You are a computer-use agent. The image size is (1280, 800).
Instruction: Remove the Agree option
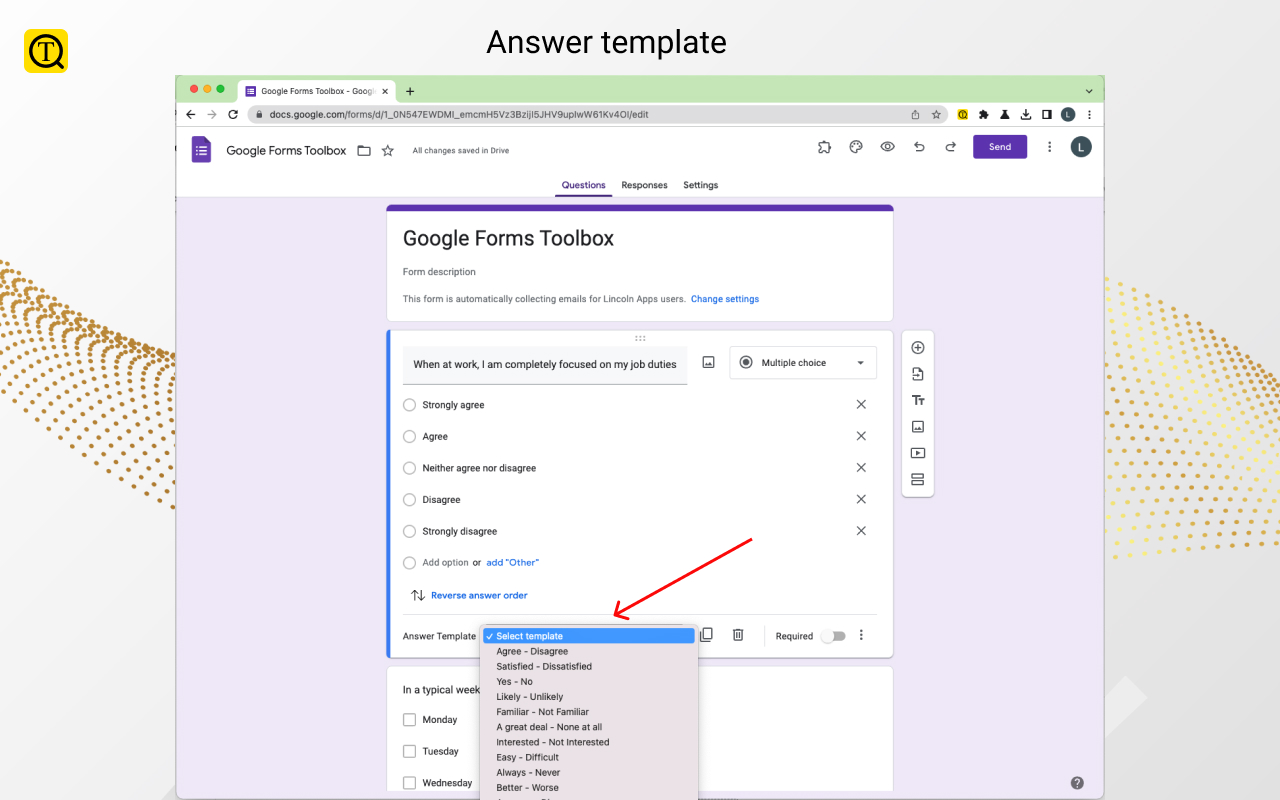click(x=861, y=436)
